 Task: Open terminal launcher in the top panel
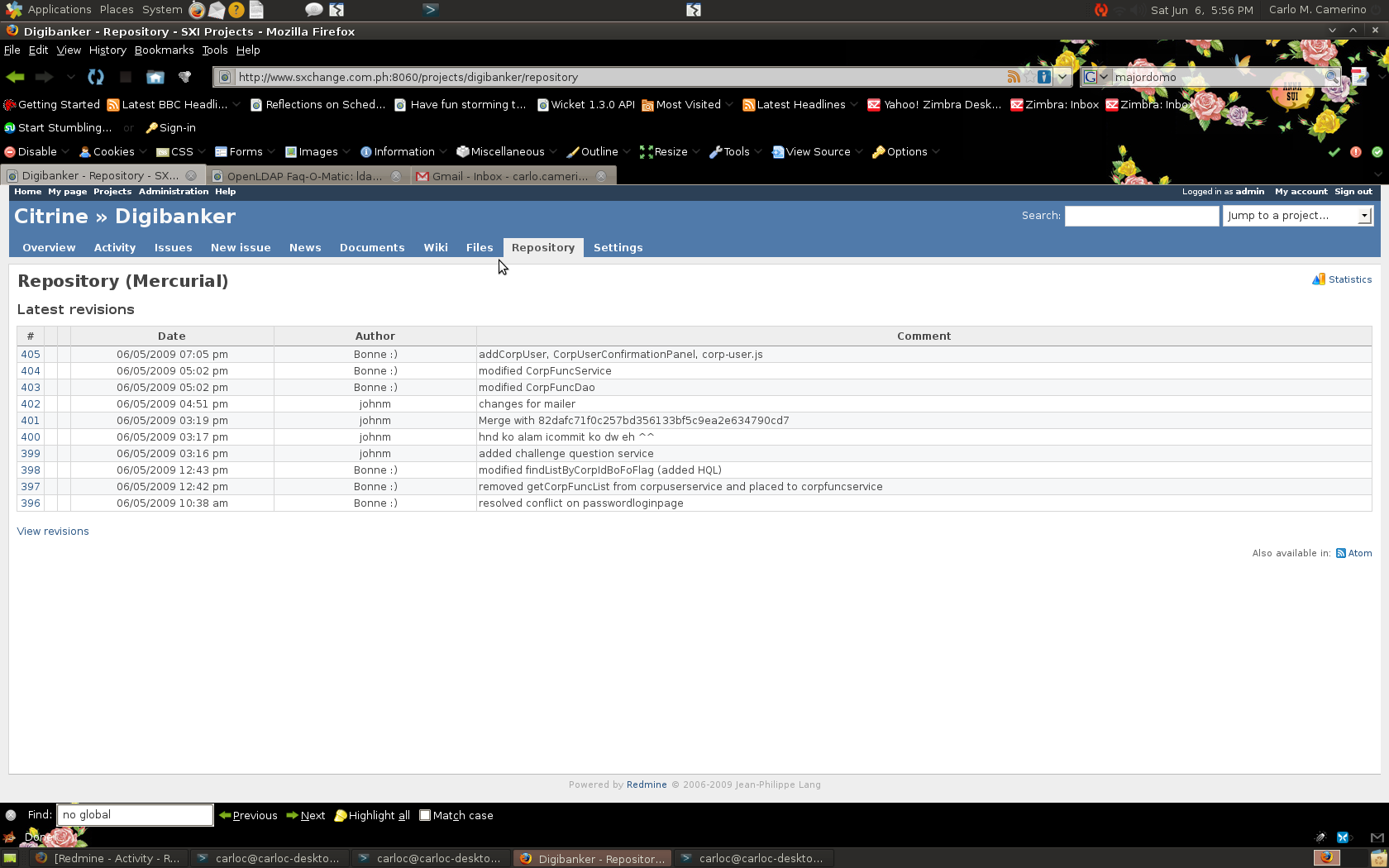point(431,10)
